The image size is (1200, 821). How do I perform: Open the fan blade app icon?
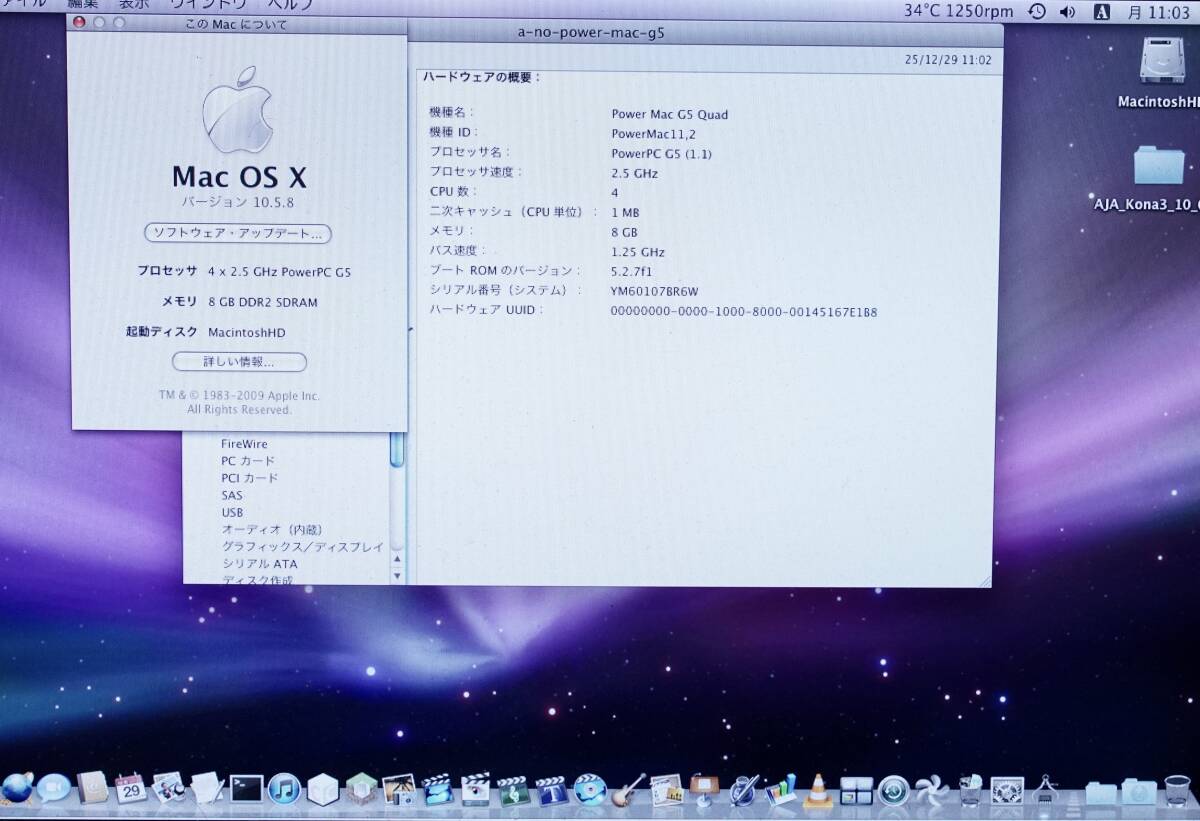[931, 790]
